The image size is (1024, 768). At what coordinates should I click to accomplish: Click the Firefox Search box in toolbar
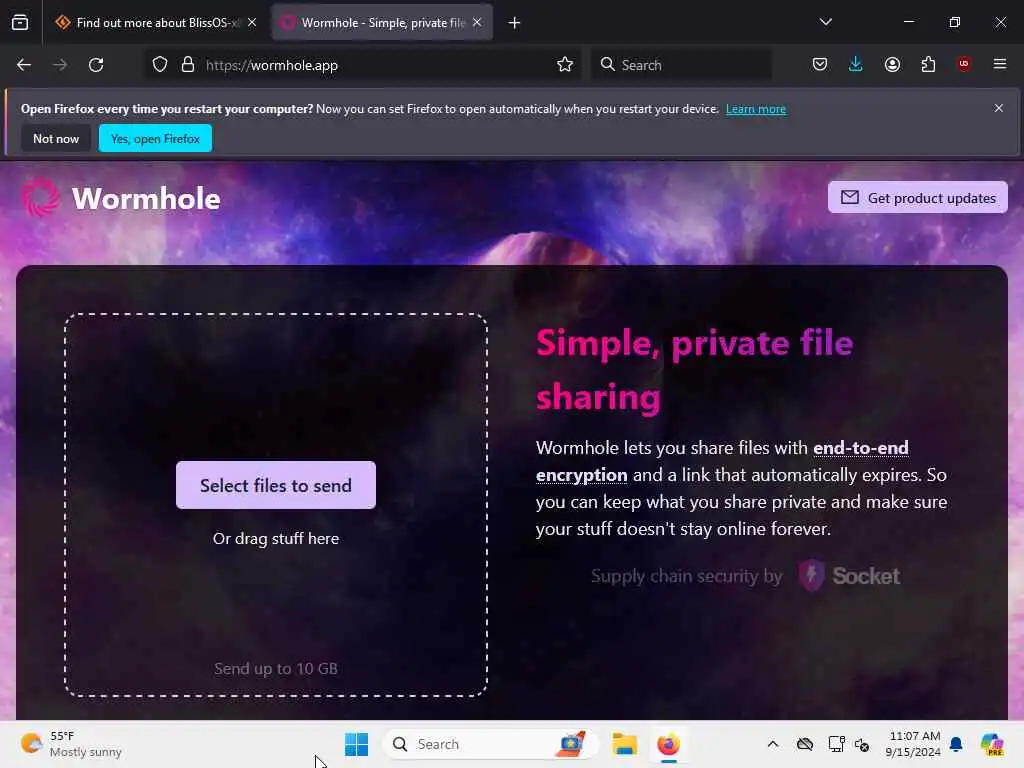point(681,65)
